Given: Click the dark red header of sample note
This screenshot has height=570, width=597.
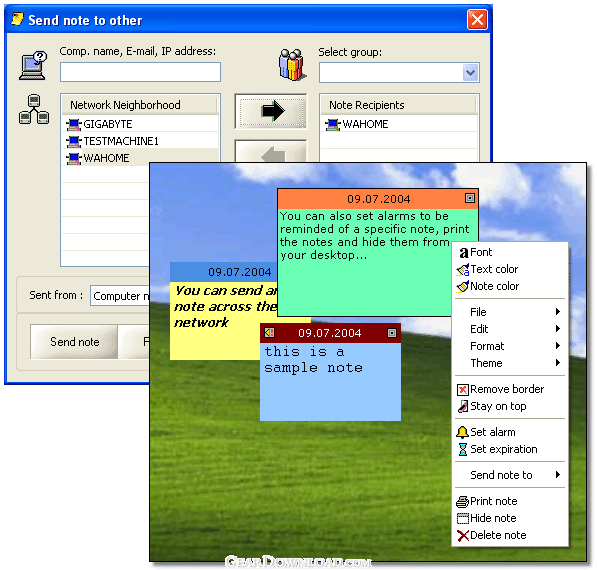Looking at the screenshot, I should [x=330, y=333].
